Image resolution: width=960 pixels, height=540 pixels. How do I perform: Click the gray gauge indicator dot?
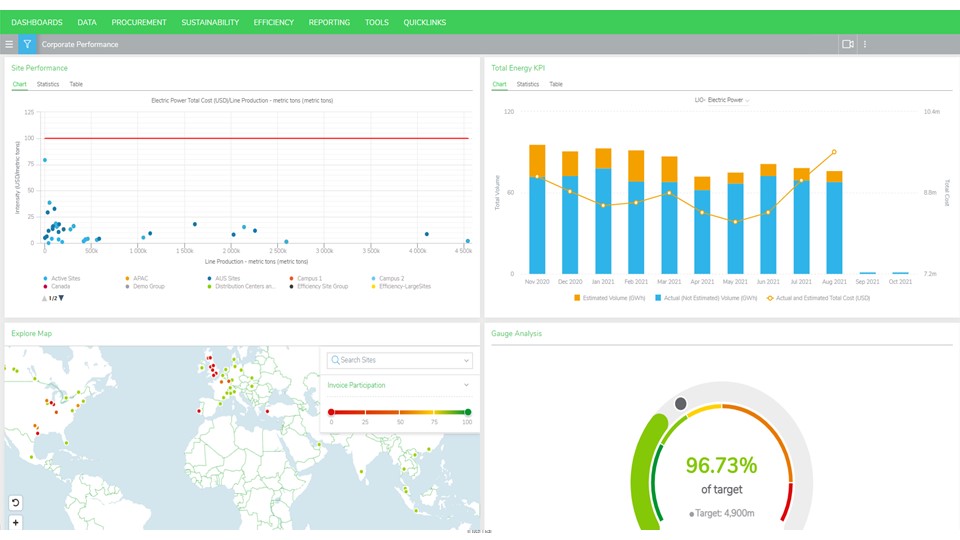pos(680,403)
